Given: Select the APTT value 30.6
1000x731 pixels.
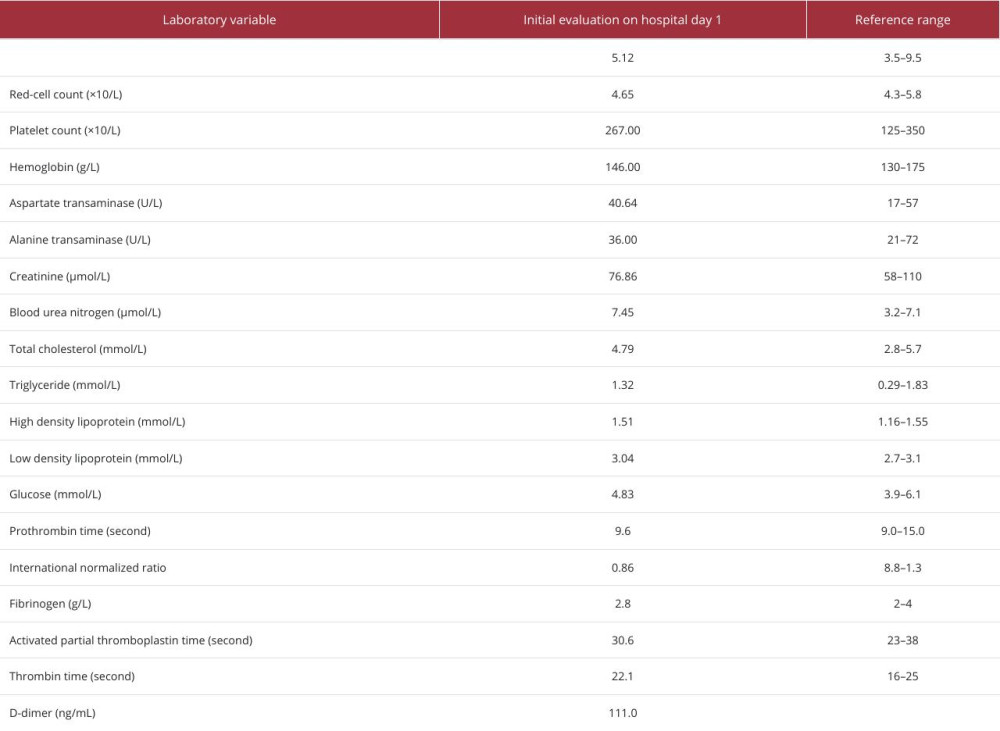Looking at the screenshot, I should point(622,640).
